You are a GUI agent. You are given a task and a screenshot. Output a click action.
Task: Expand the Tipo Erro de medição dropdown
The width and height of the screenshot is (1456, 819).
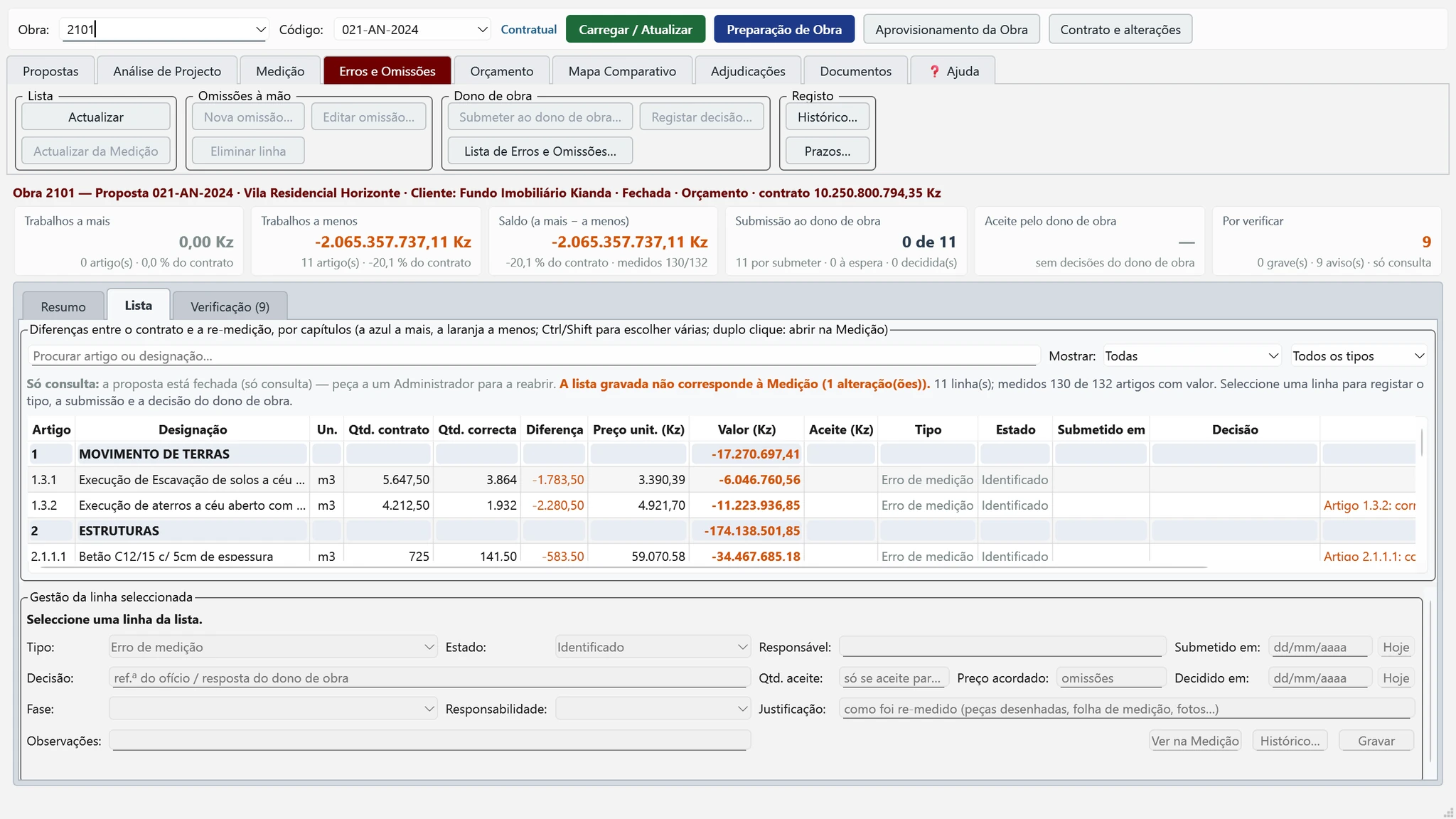coord(273,647)
